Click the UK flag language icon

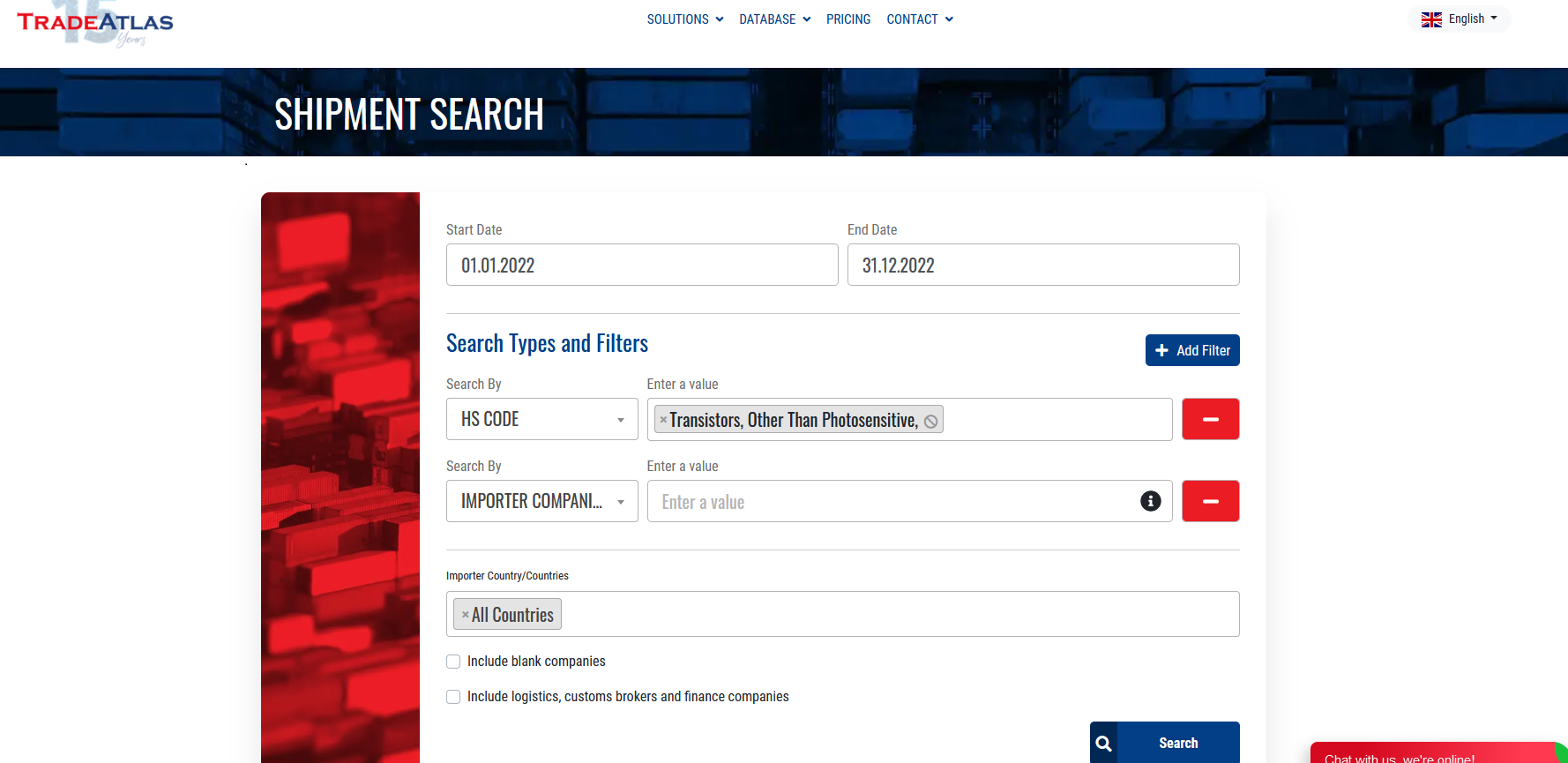1431,19
